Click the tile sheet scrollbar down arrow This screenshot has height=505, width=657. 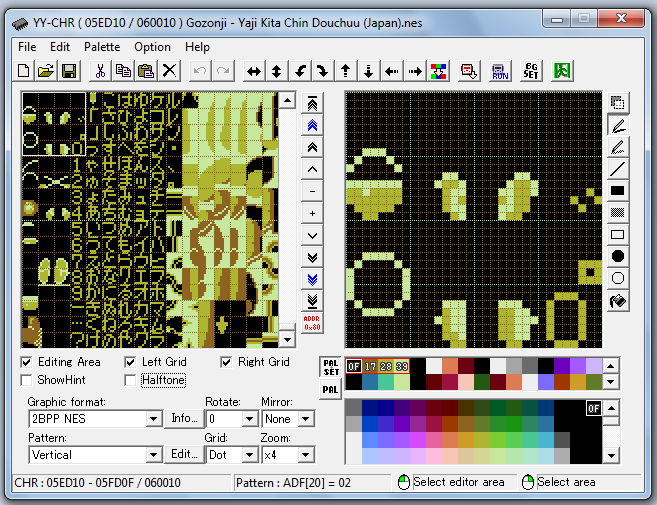pyautogui.click(x=287, y=339)
